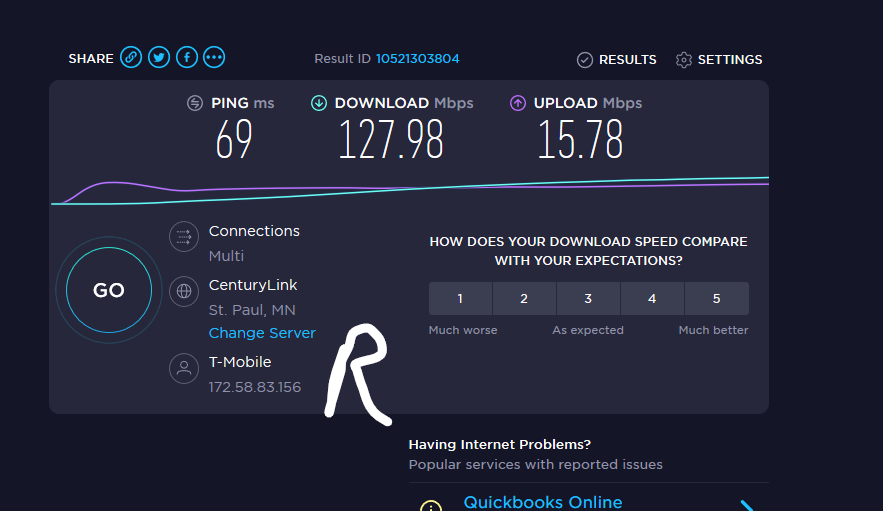Select the IP address 172.58.83.156

255,387
